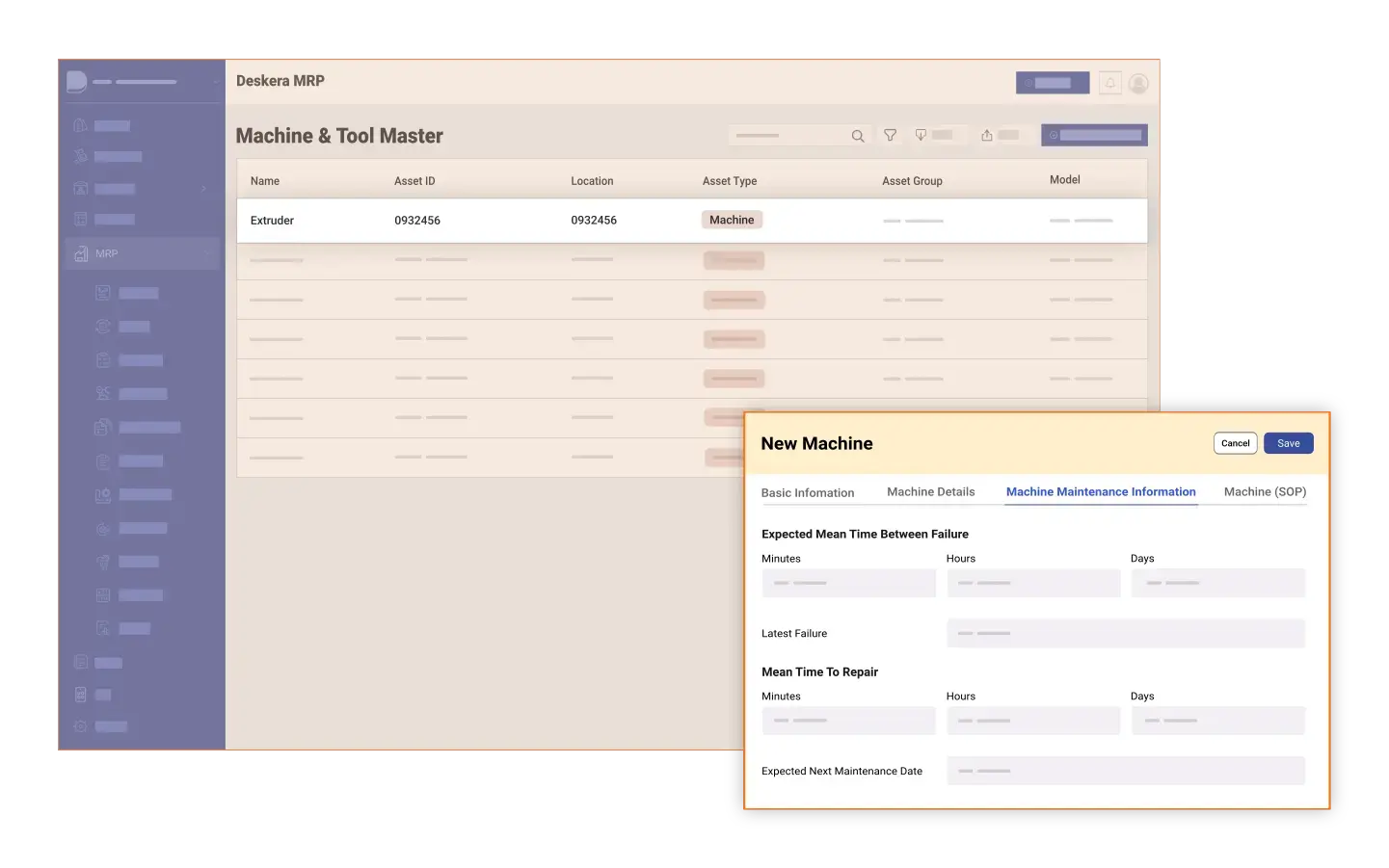Click the Expected Next Maintenance Date field

[1125, 770]
